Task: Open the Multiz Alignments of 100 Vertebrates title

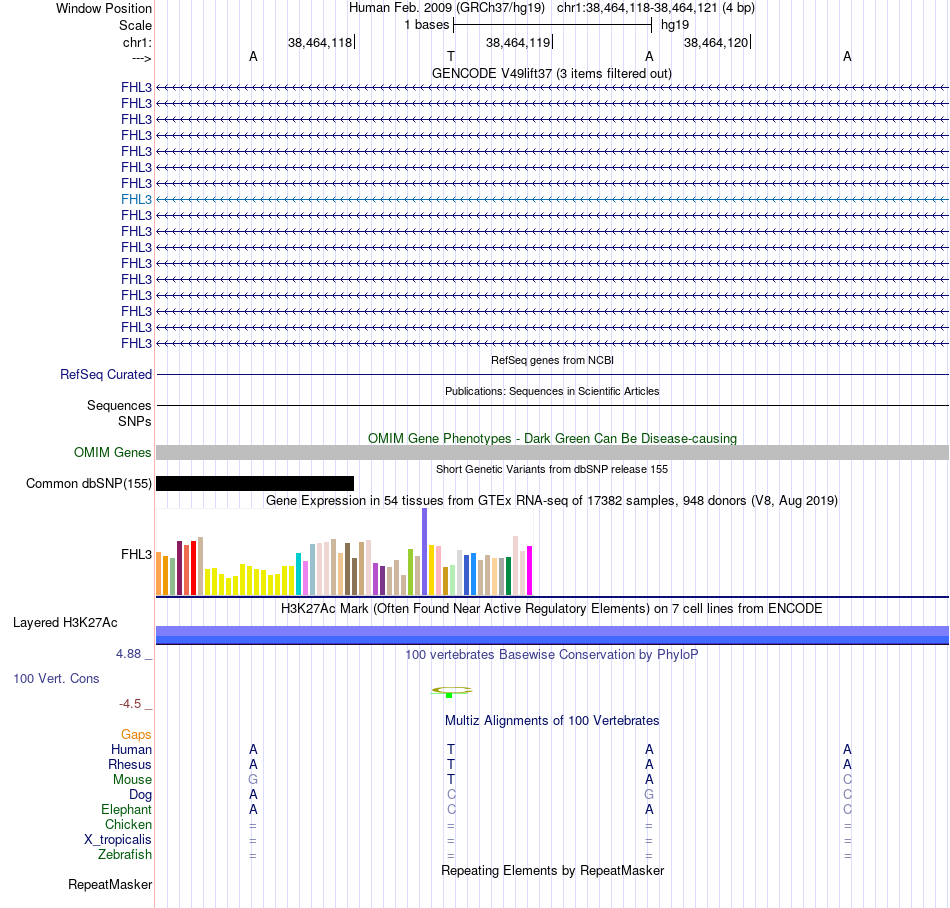Action: click(x=552, y=720)
